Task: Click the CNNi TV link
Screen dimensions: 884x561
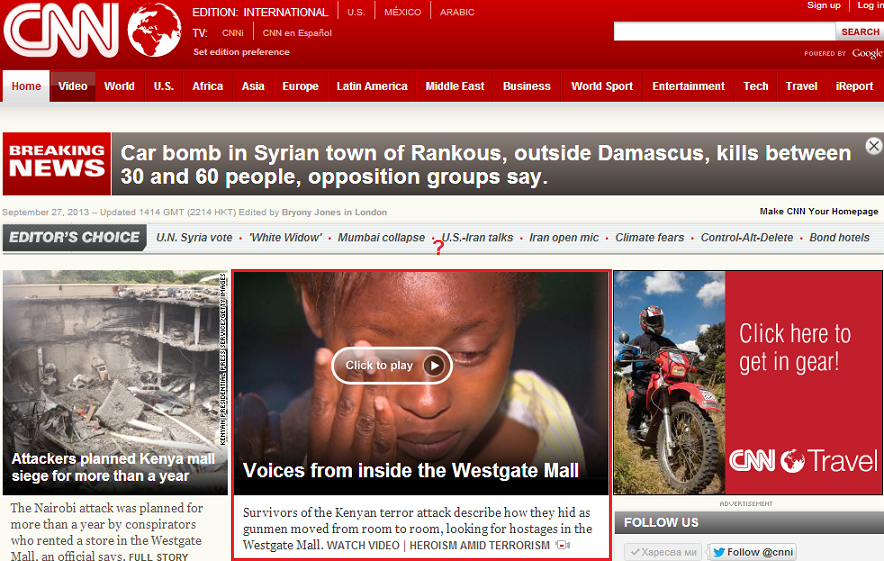Action: (x=233, y=33)
